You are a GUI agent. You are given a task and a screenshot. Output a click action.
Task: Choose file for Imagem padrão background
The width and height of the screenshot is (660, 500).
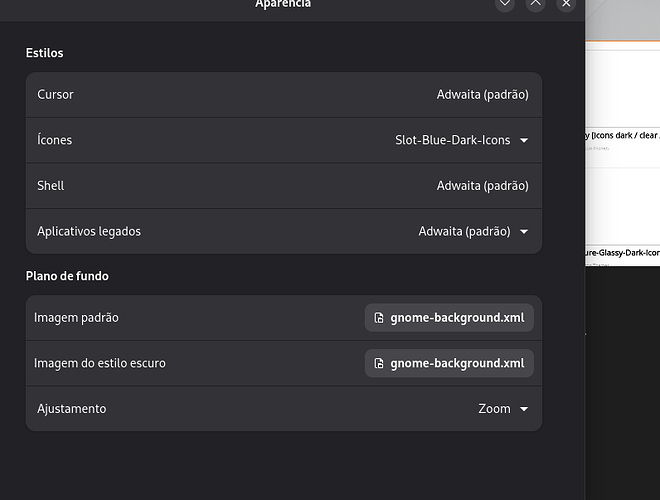tap(449, 318)
